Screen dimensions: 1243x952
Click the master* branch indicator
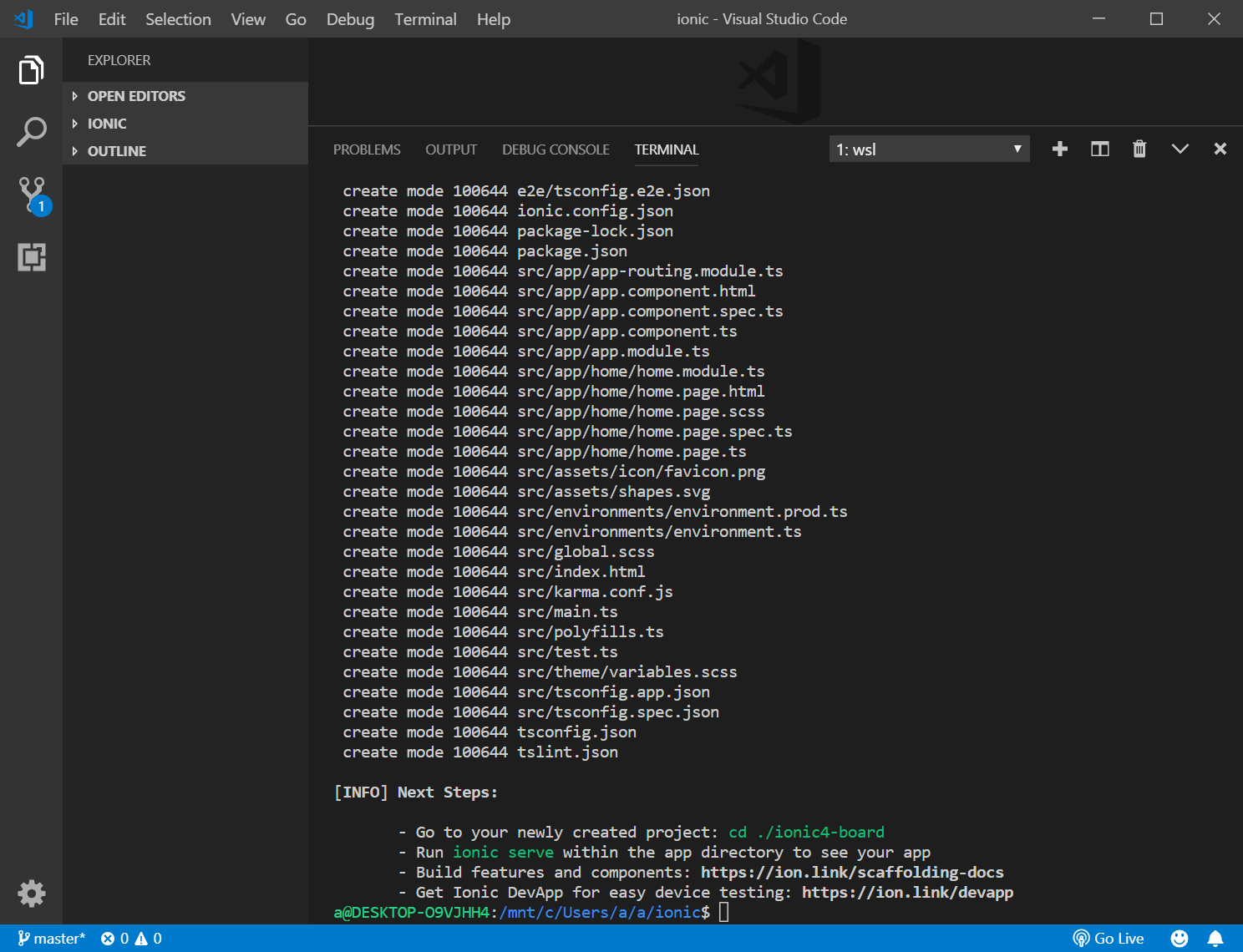click(x=52, y=939)
